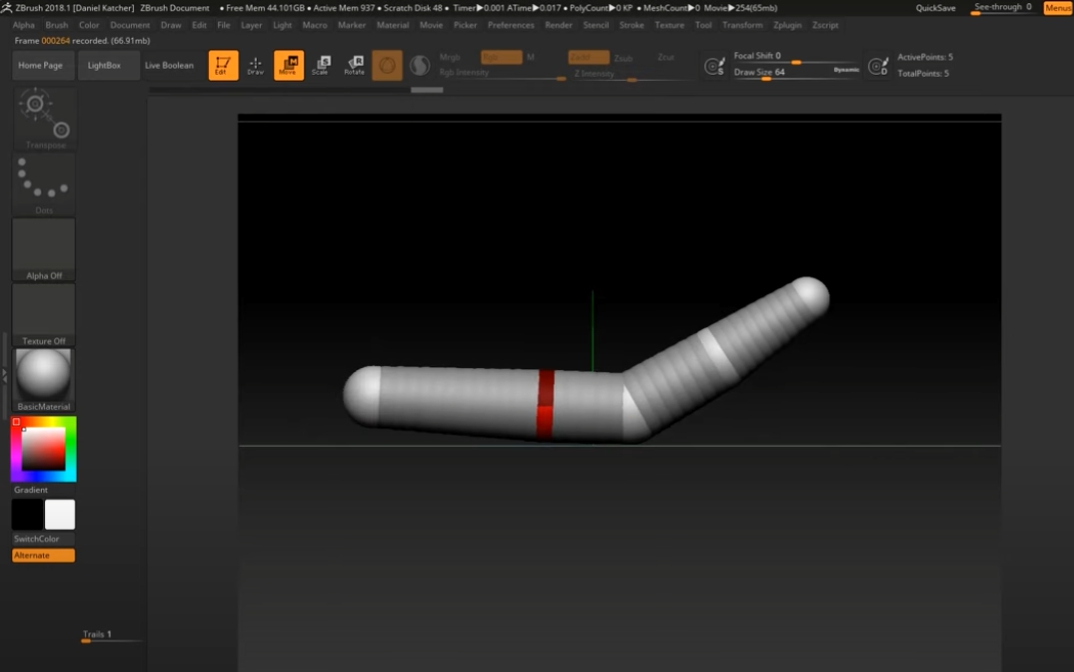This screenshot has width=1074, height=672.
Task: Select the Rotate tool icon
Action: 354,66
